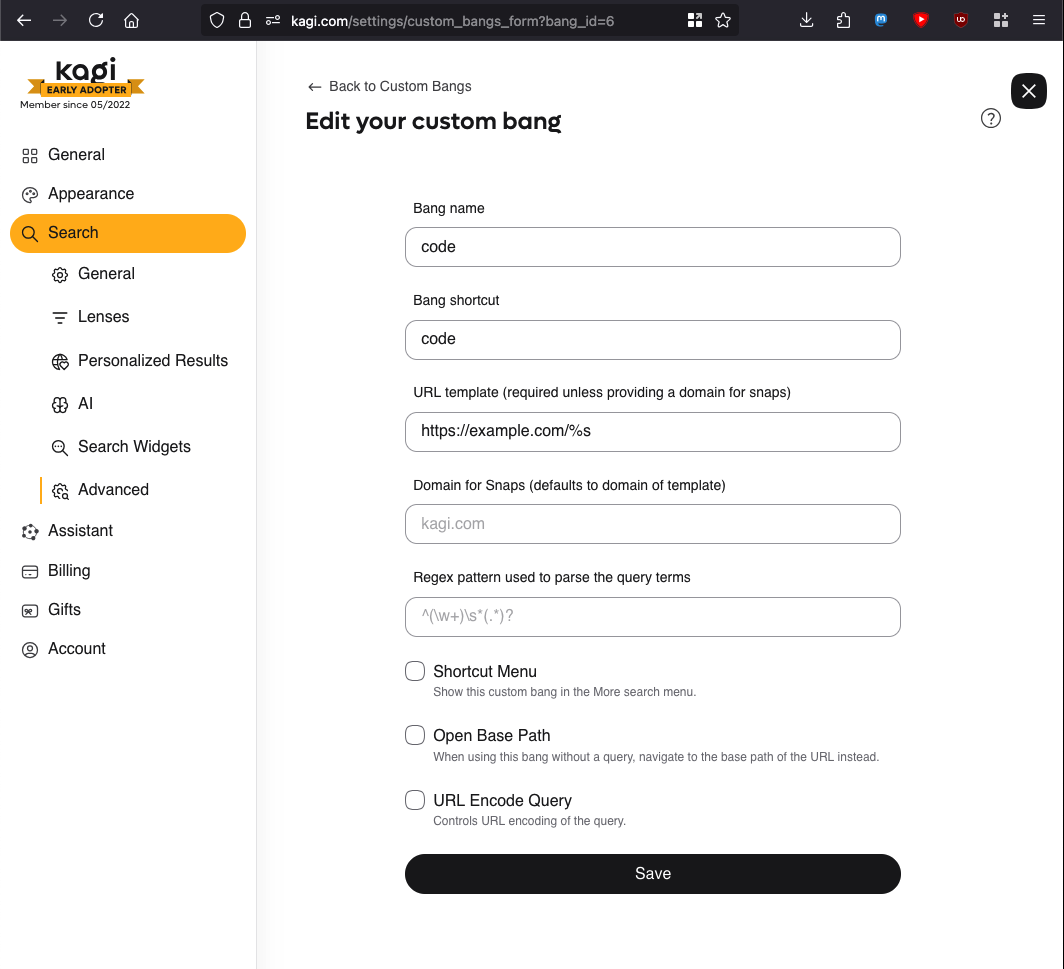Enable the Shortcut Menu checkbox
The height and width of the screenshot is (969, 1064).
click(415, 671)
